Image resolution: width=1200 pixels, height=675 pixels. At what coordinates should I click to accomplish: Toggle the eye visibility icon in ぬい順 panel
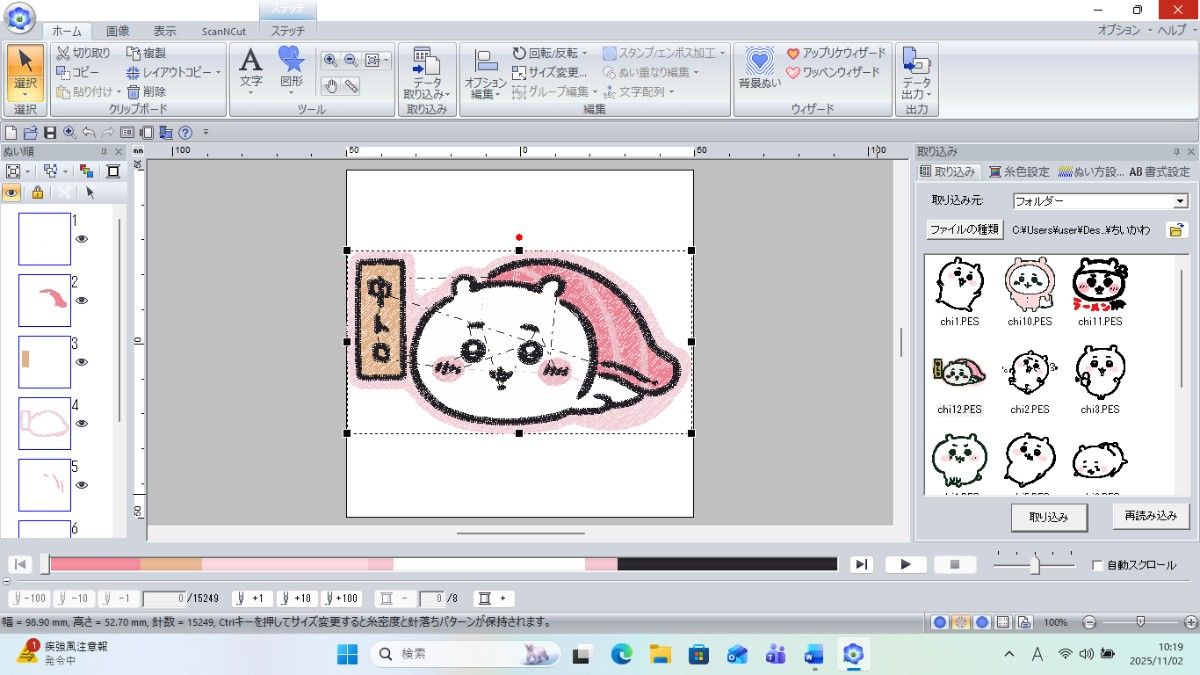pos(11,192)
